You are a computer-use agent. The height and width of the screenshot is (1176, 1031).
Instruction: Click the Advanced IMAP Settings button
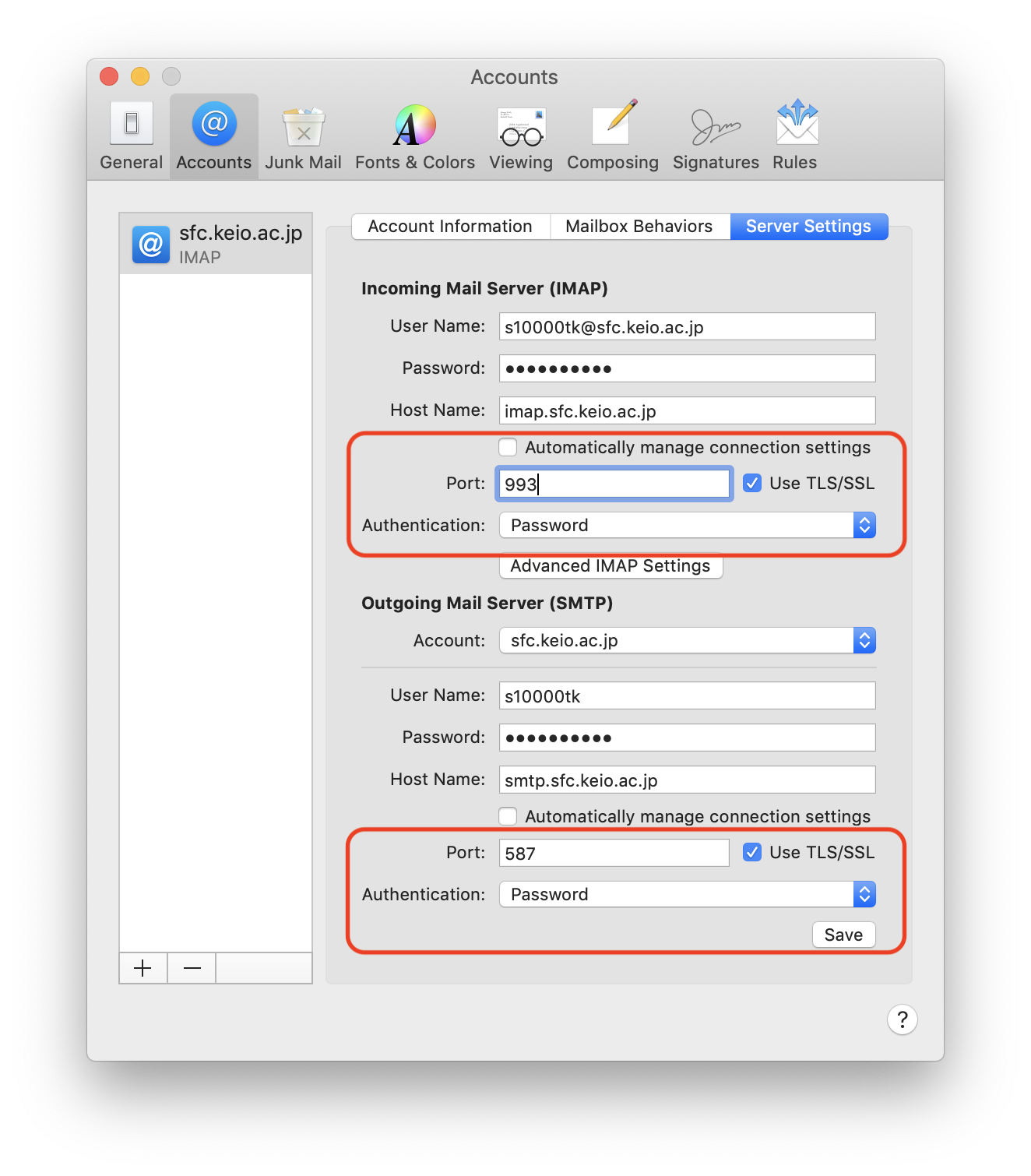611,566
